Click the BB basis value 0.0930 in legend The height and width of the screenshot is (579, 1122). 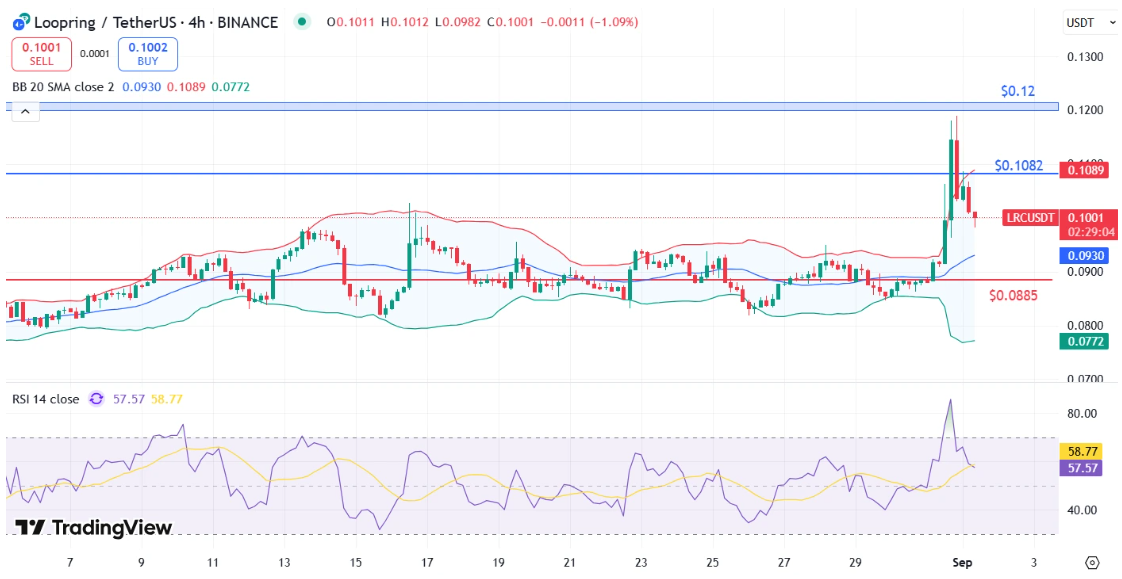(141, 87)
